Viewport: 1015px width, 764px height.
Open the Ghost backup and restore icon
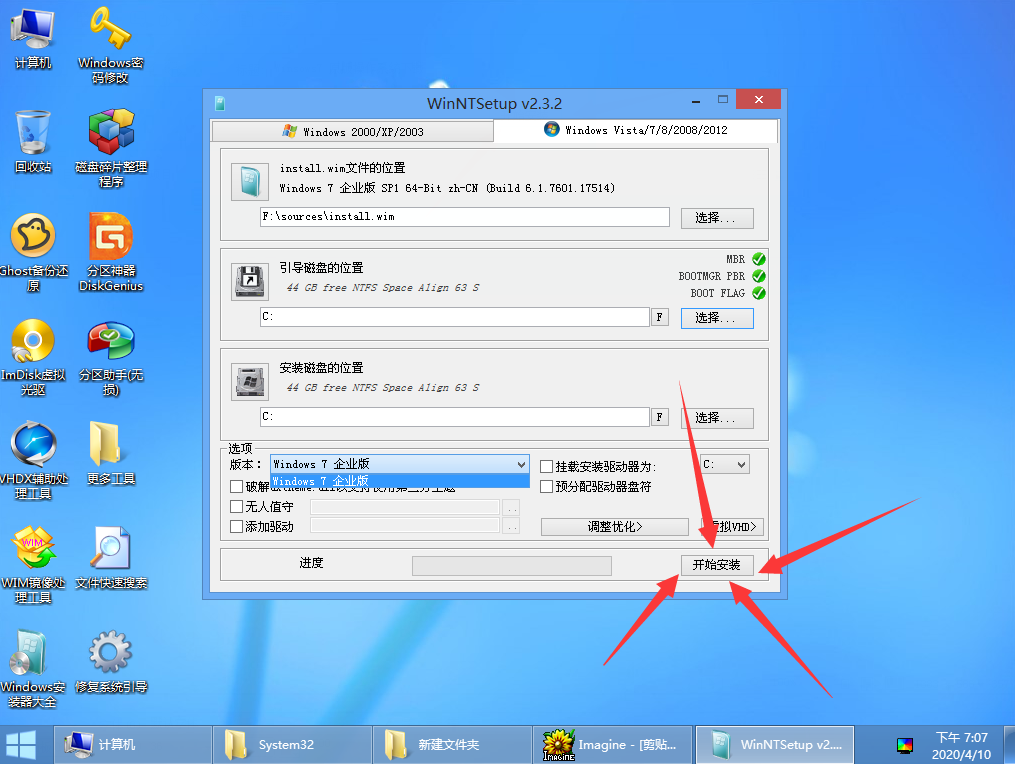point(33,238)
